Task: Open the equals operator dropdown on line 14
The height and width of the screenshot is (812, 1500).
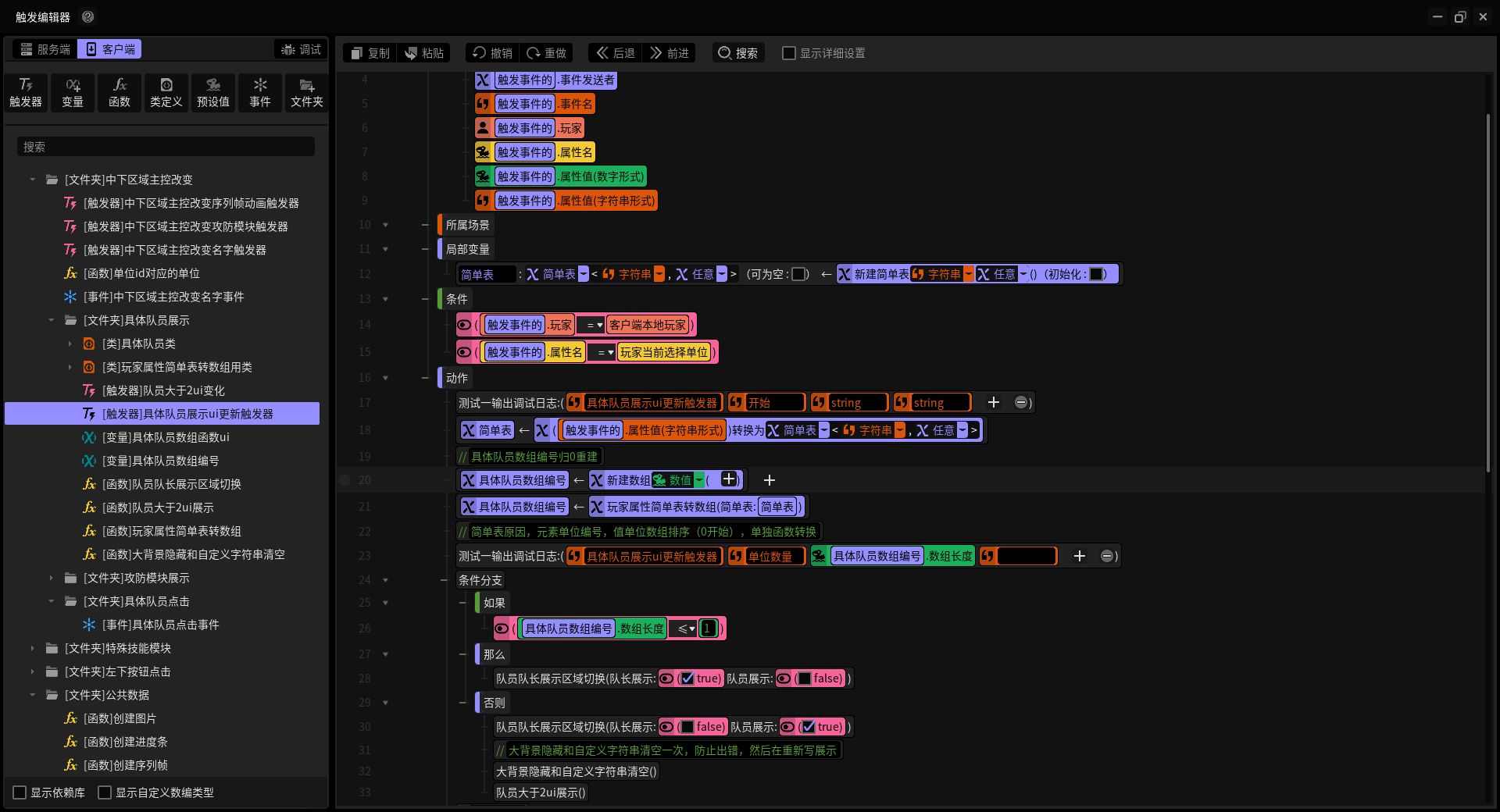Action: coord(591,325)
